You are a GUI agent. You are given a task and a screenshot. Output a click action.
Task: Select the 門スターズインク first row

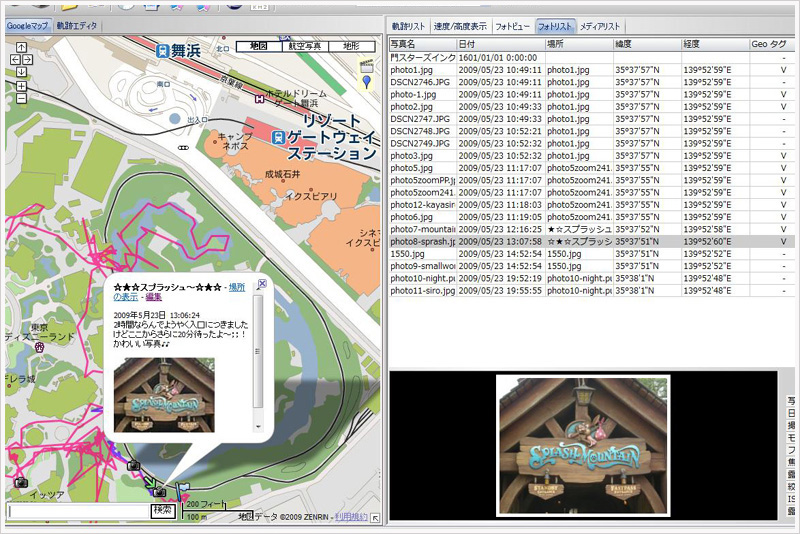click(x=592, y=58)
